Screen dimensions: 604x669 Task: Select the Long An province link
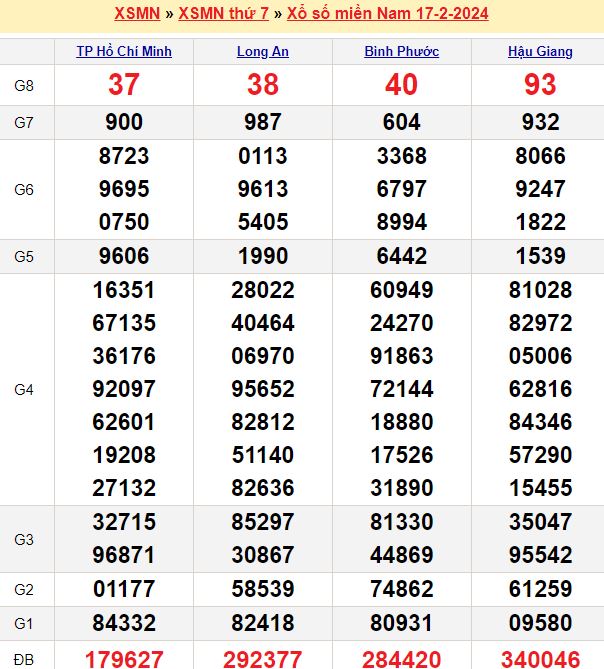[x=263, y=51]
